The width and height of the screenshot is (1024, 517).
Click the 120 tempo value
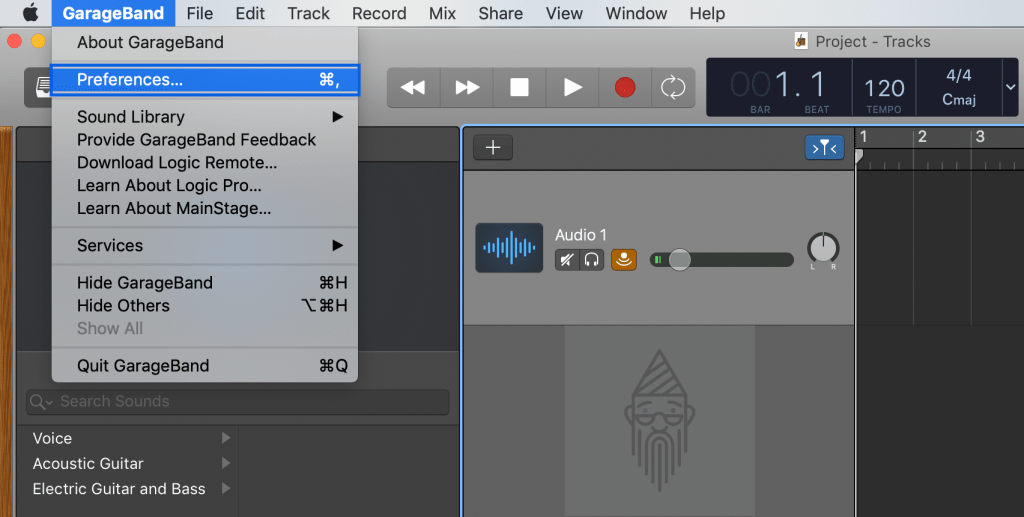coord(884,88)
